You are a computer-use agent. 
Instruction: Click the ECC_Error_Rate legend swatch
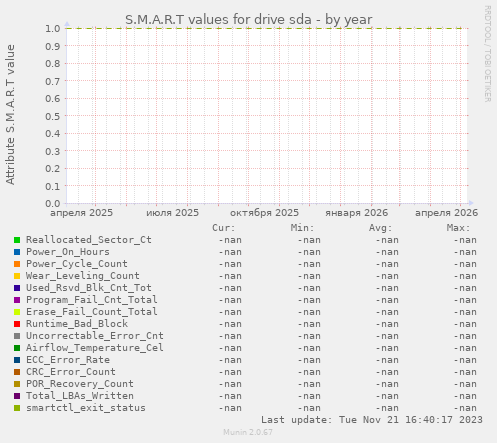[x=17, y=360]
